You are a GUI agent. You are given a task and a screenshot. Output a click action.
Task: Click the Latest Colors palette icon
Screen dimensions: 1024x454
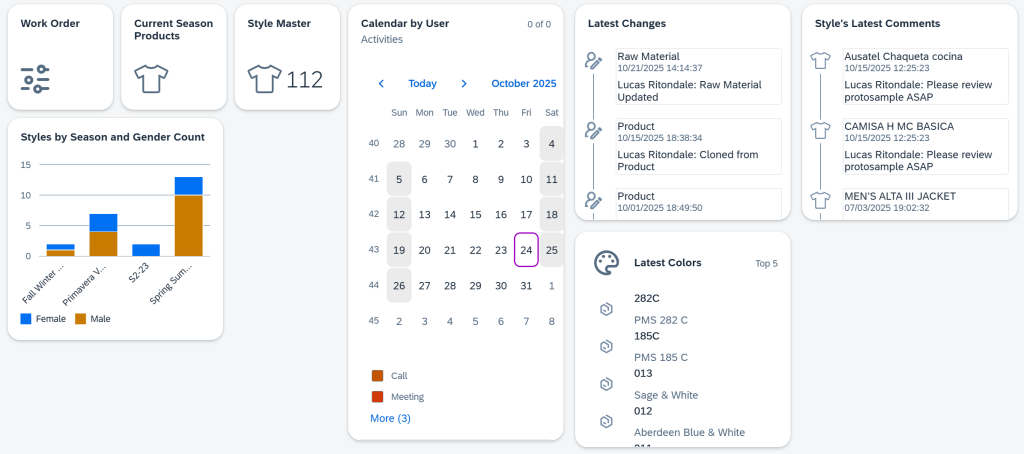(x=606, y=263)
